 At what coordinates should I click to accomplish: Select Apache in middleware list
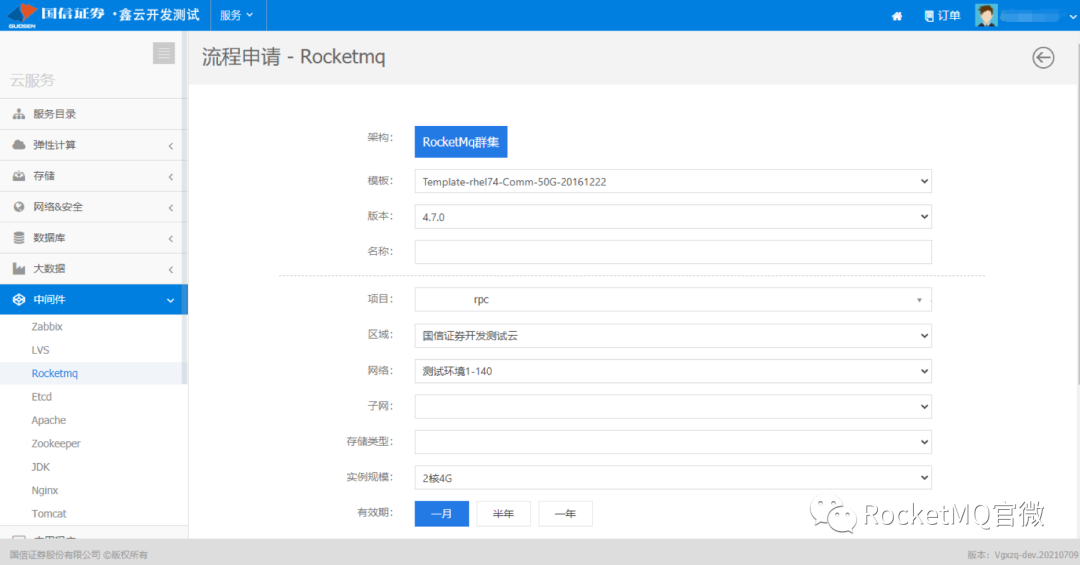(x=48, y=420)
